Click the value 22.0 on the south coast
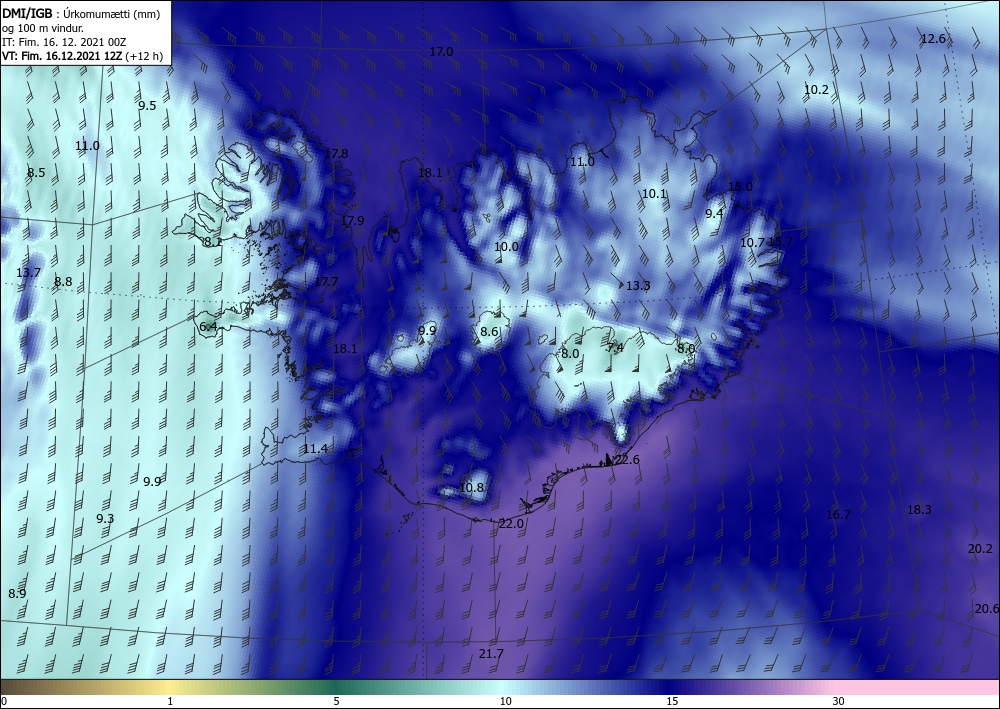 [x=511, y=524]
